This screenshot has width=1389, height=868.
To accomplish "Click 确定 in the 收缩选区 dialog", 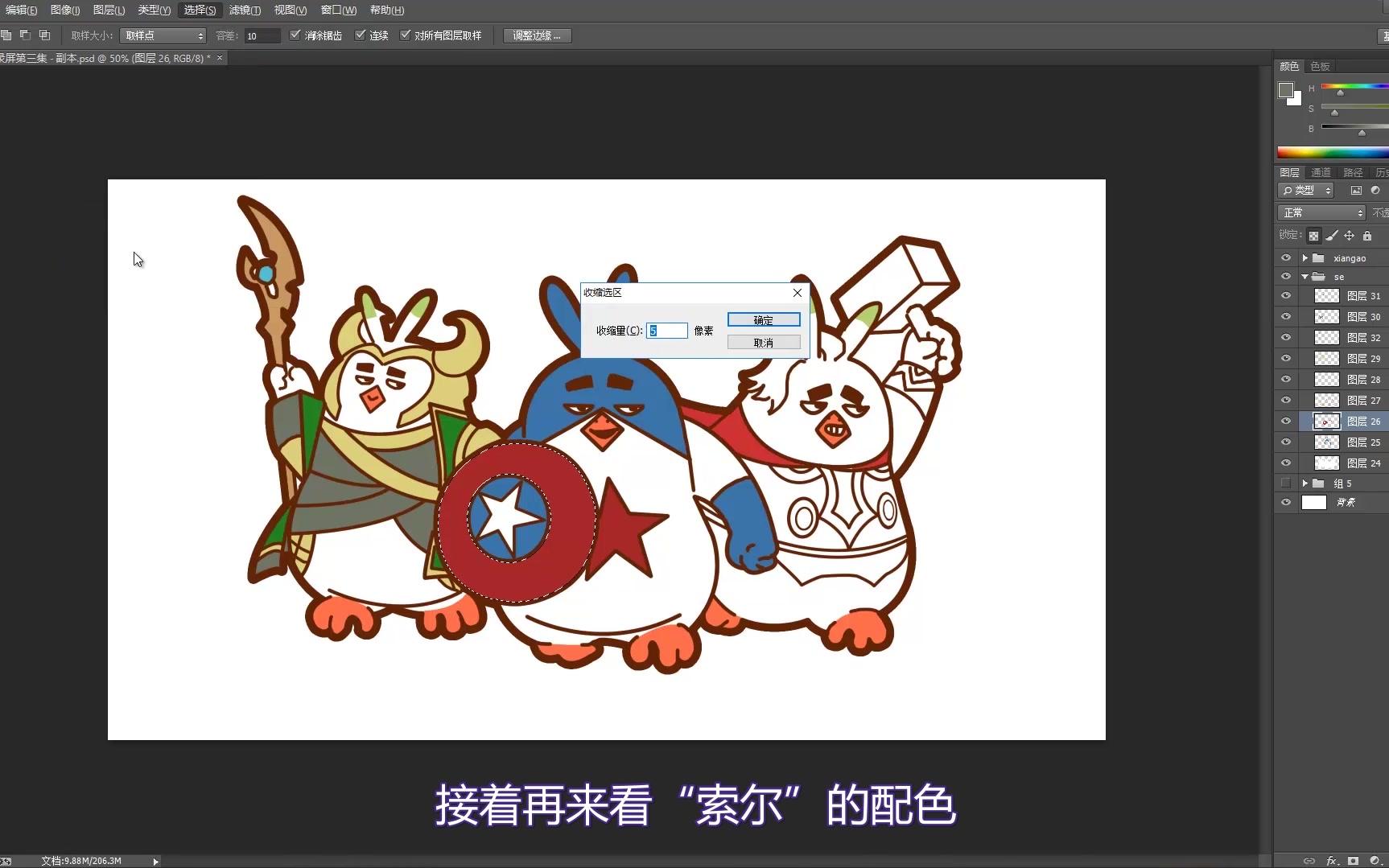I will click(764, 320).
